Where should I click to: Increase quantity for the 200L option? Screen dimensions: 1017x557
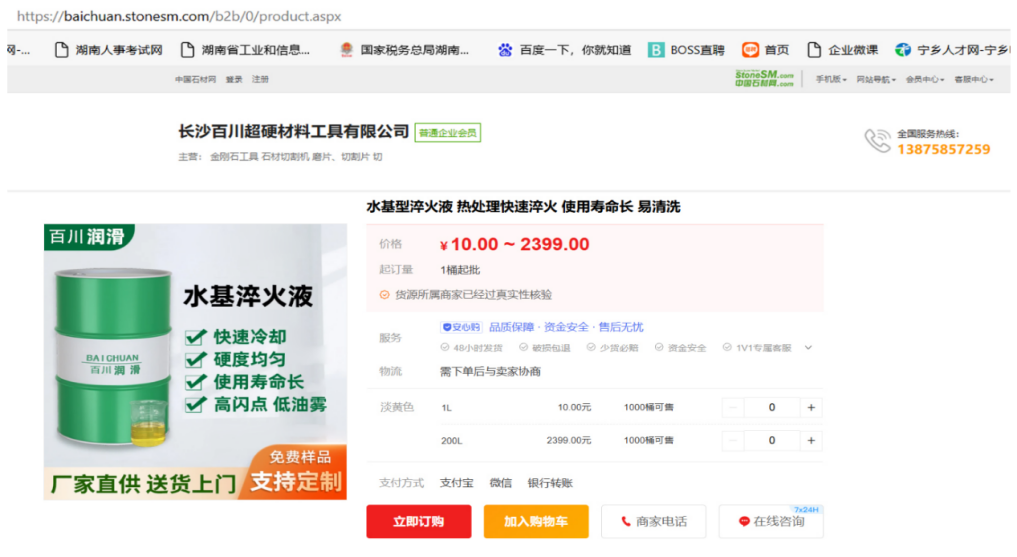click(810, 441)
